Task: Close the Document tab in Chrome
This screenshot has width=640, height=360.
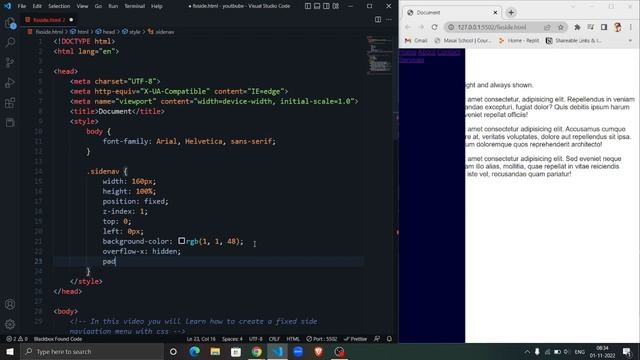Action: (495, 13)
